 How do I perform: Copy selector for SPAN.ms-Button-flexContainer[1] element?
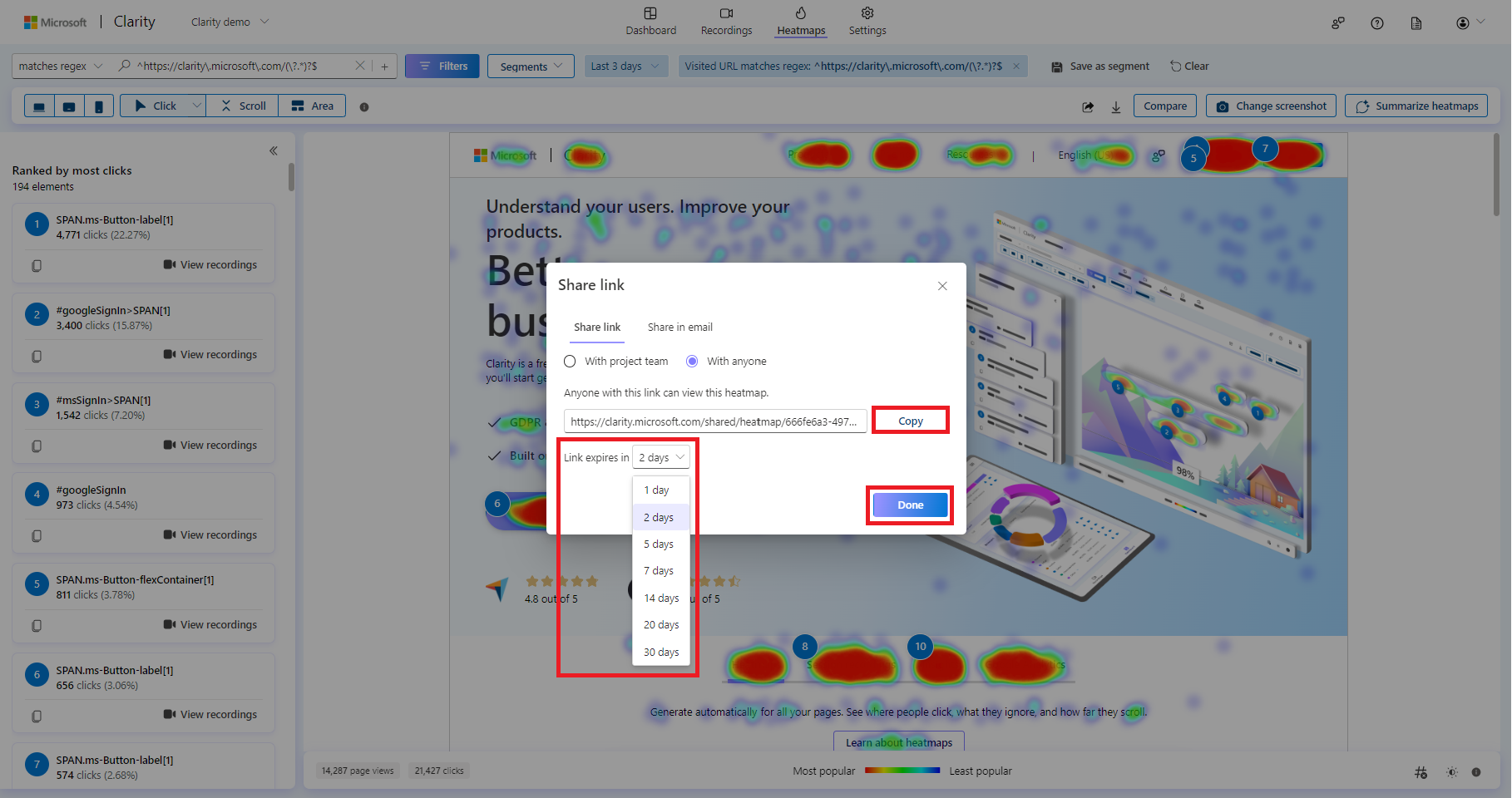pyautogui.click(x=37, y=626)
